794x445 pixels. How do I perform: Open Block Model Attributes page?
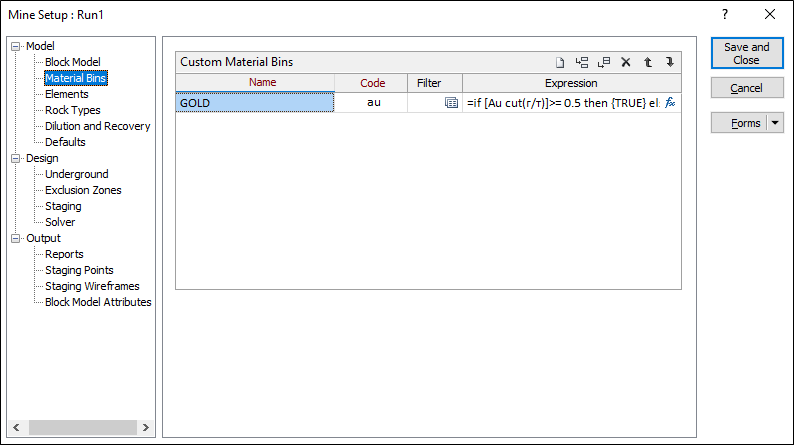tap(98, 302)
